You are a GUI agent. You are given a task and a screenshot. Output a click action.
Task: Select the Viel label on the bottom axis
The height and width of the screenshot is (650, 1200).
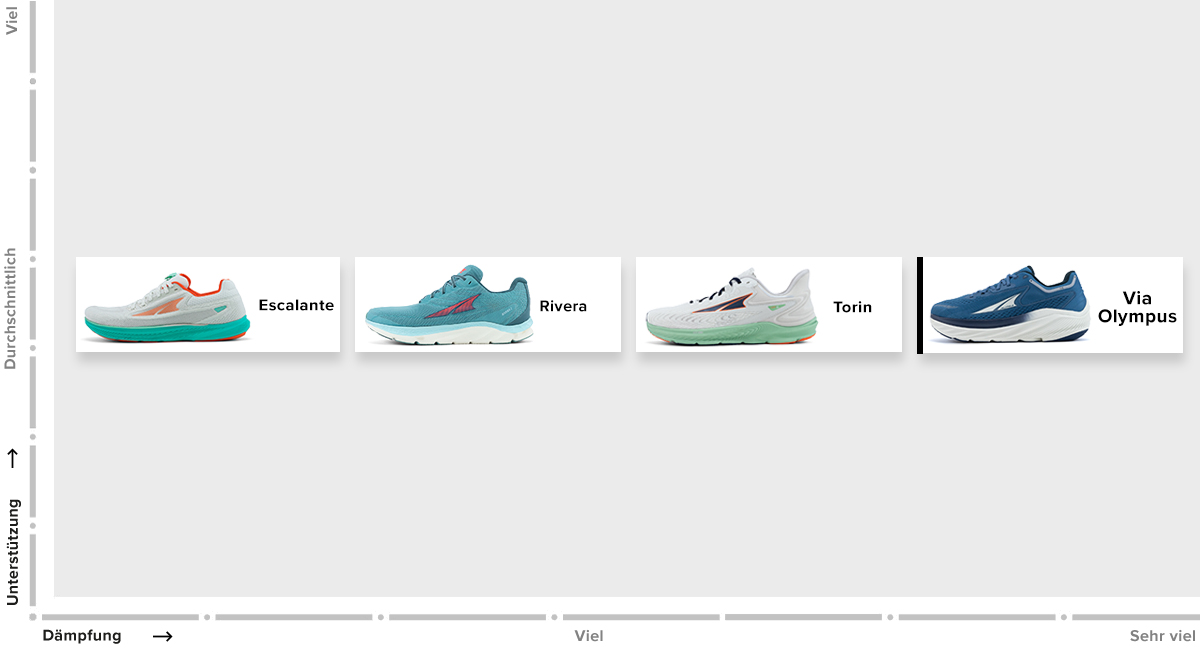point(589,636)
